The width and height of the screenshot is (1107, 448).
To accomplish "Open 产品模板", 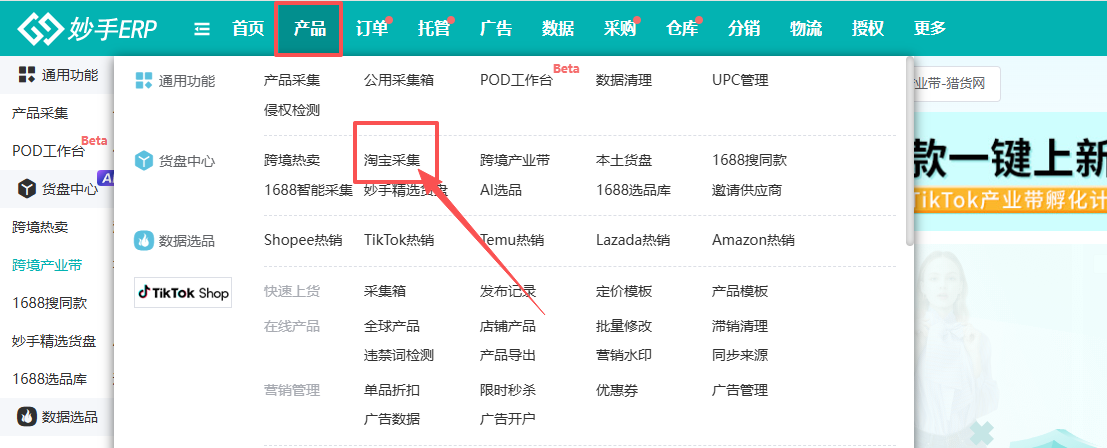I will point(740,291).
